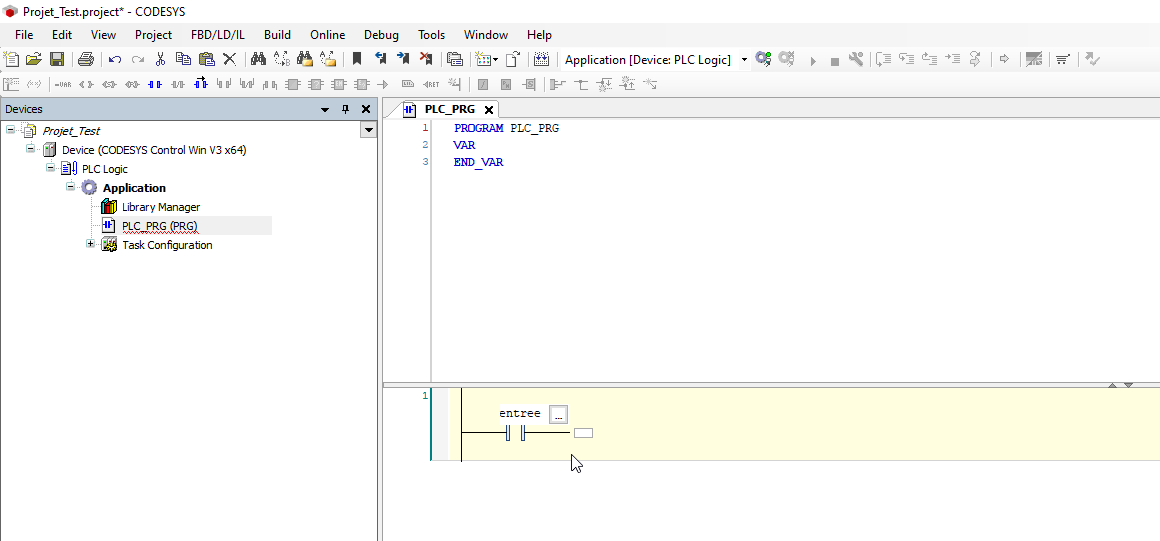Click the ellipsis button next to entree
Viewport: 1160px width, 541px height.
click(x=559, y=414)
